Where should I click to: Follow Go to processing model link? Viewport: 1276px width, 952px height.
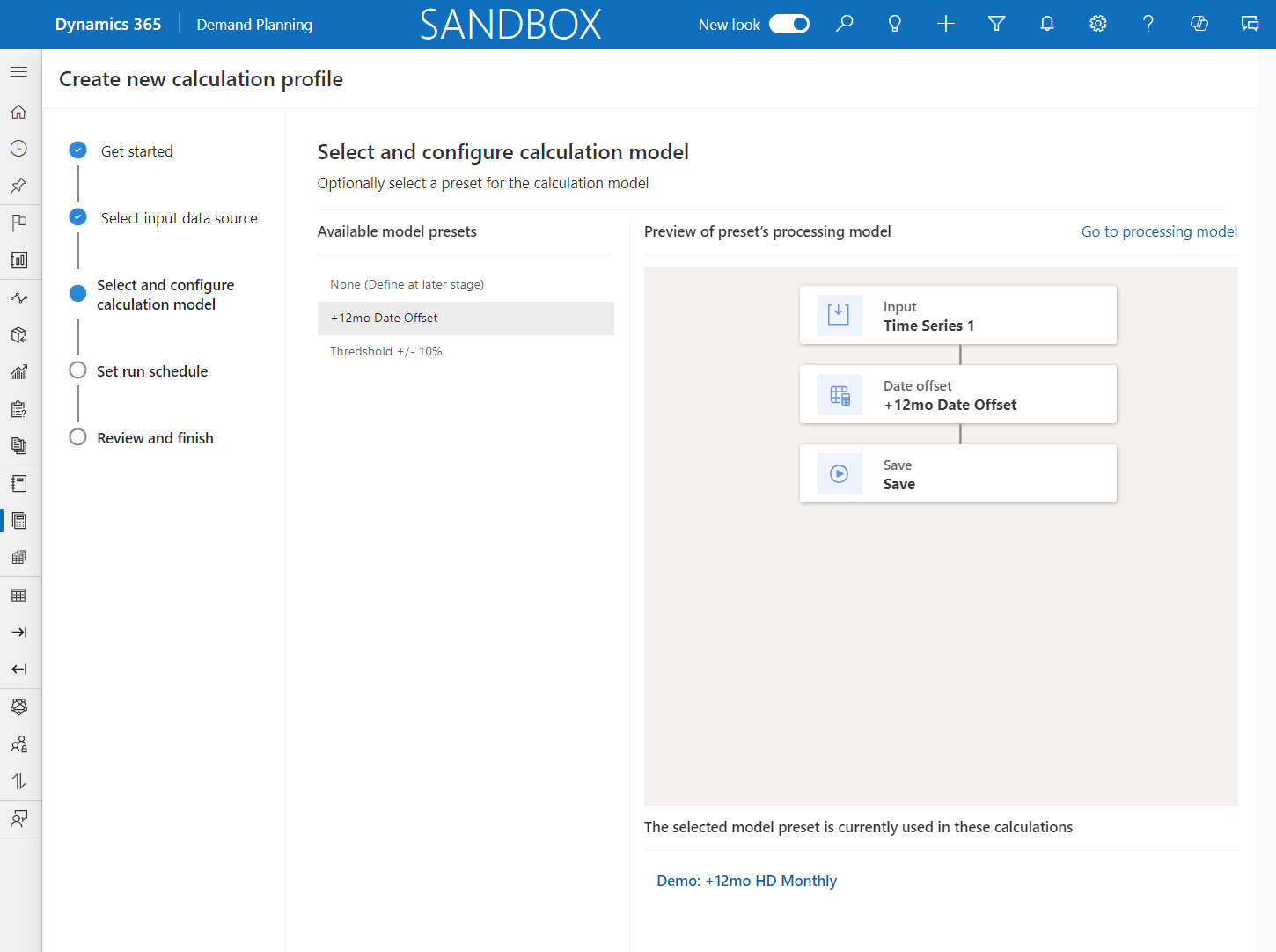(x=1159, y=231)
